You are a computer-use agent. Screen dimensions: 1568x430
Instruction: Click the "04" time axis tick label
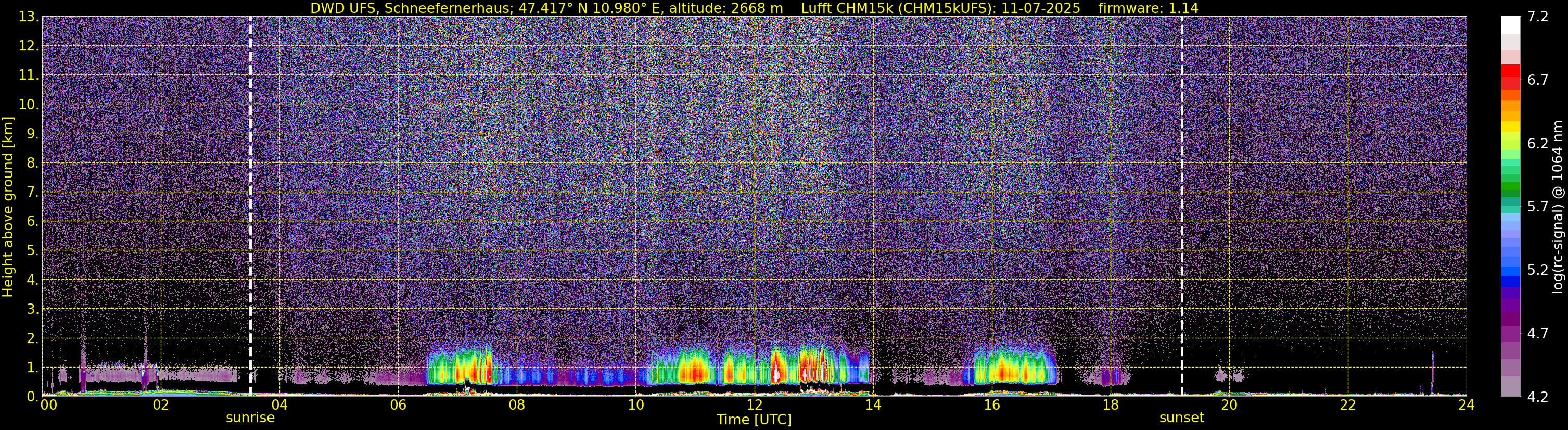coord(279,405)
